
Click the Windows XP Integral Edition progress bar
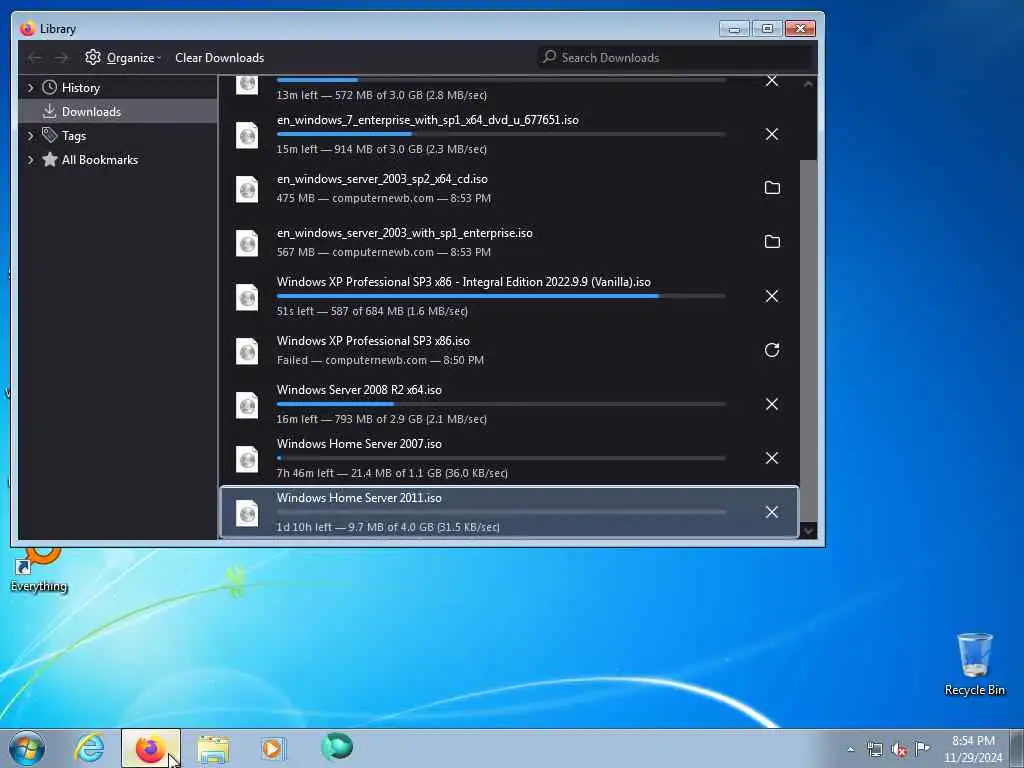click(x=501, y=296)
